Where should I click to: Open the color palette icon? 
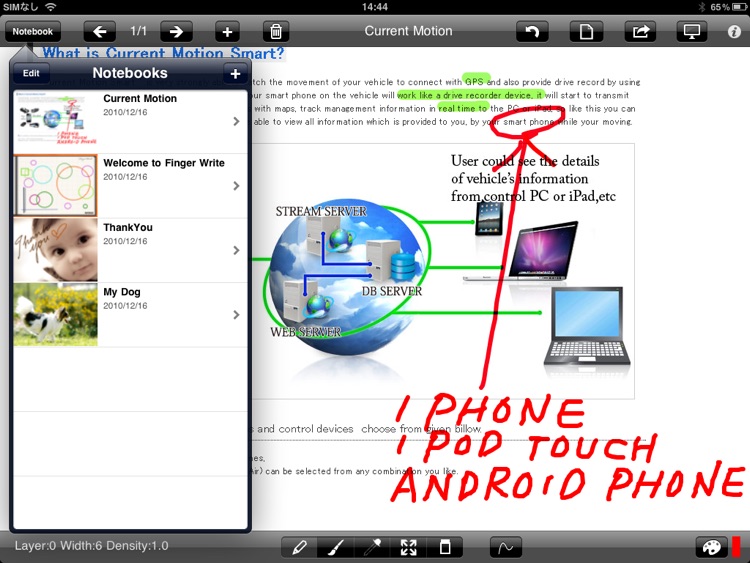pos(711,547)
